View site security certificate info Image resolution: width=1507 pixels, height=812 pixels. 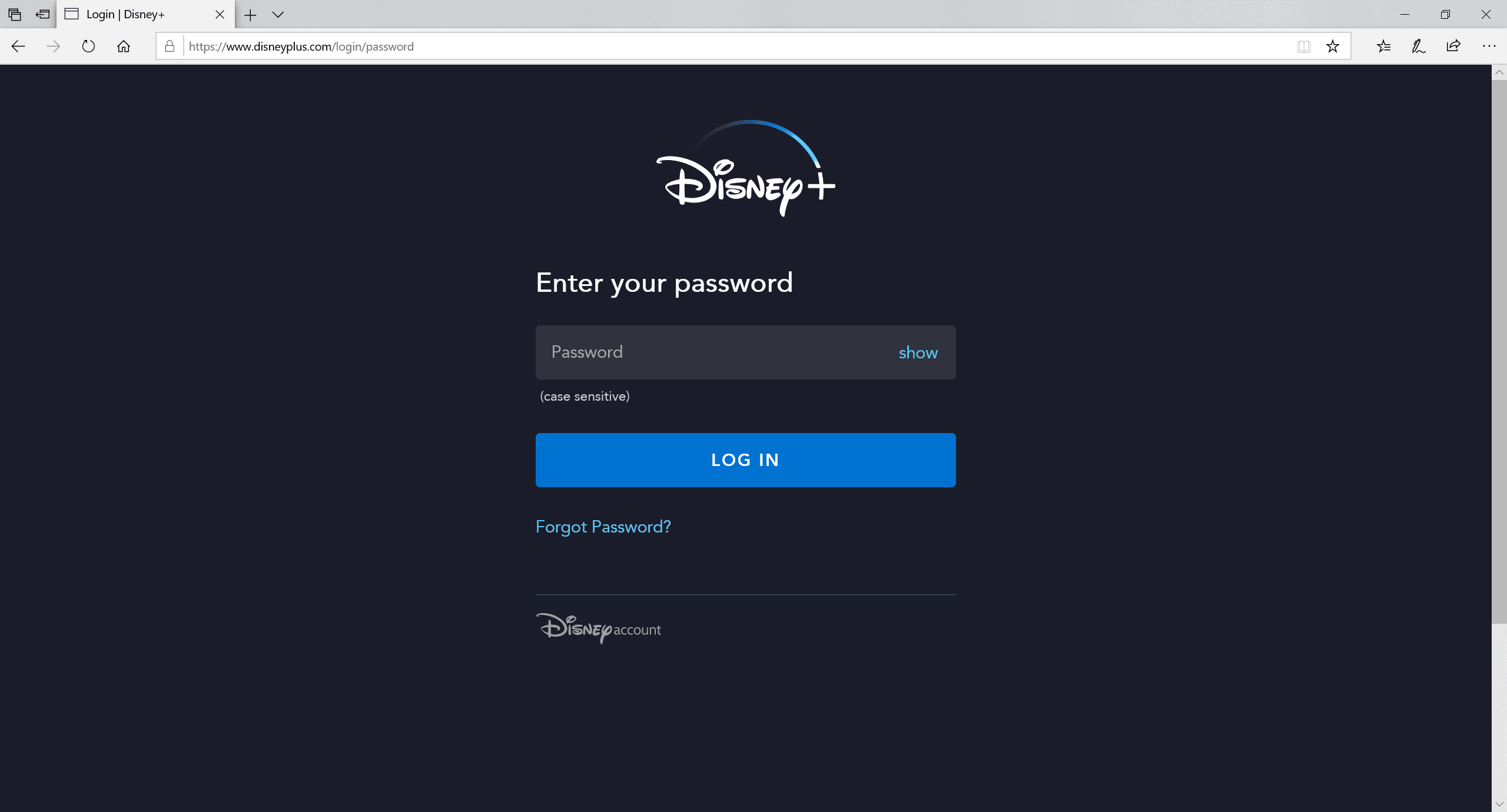[169, 46]
